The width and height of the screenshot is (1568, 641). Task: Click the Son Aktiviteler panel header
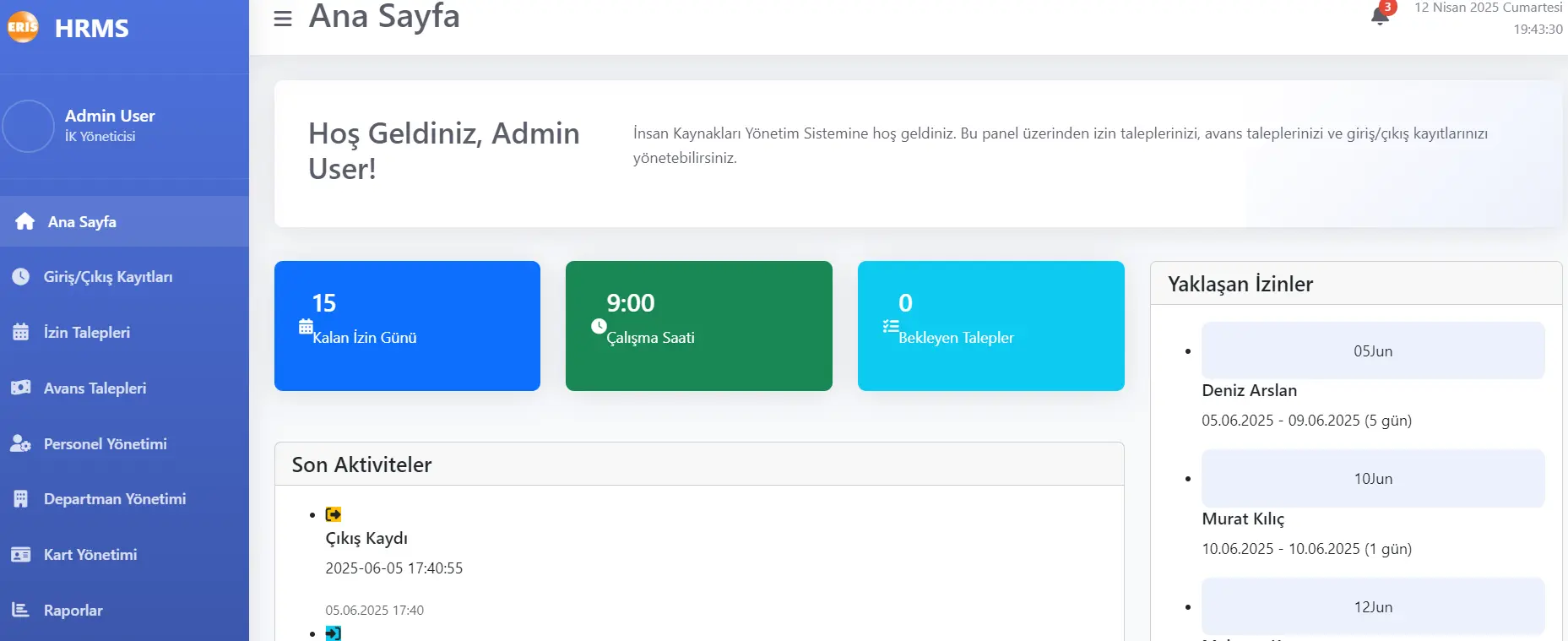tap(361, 464)
